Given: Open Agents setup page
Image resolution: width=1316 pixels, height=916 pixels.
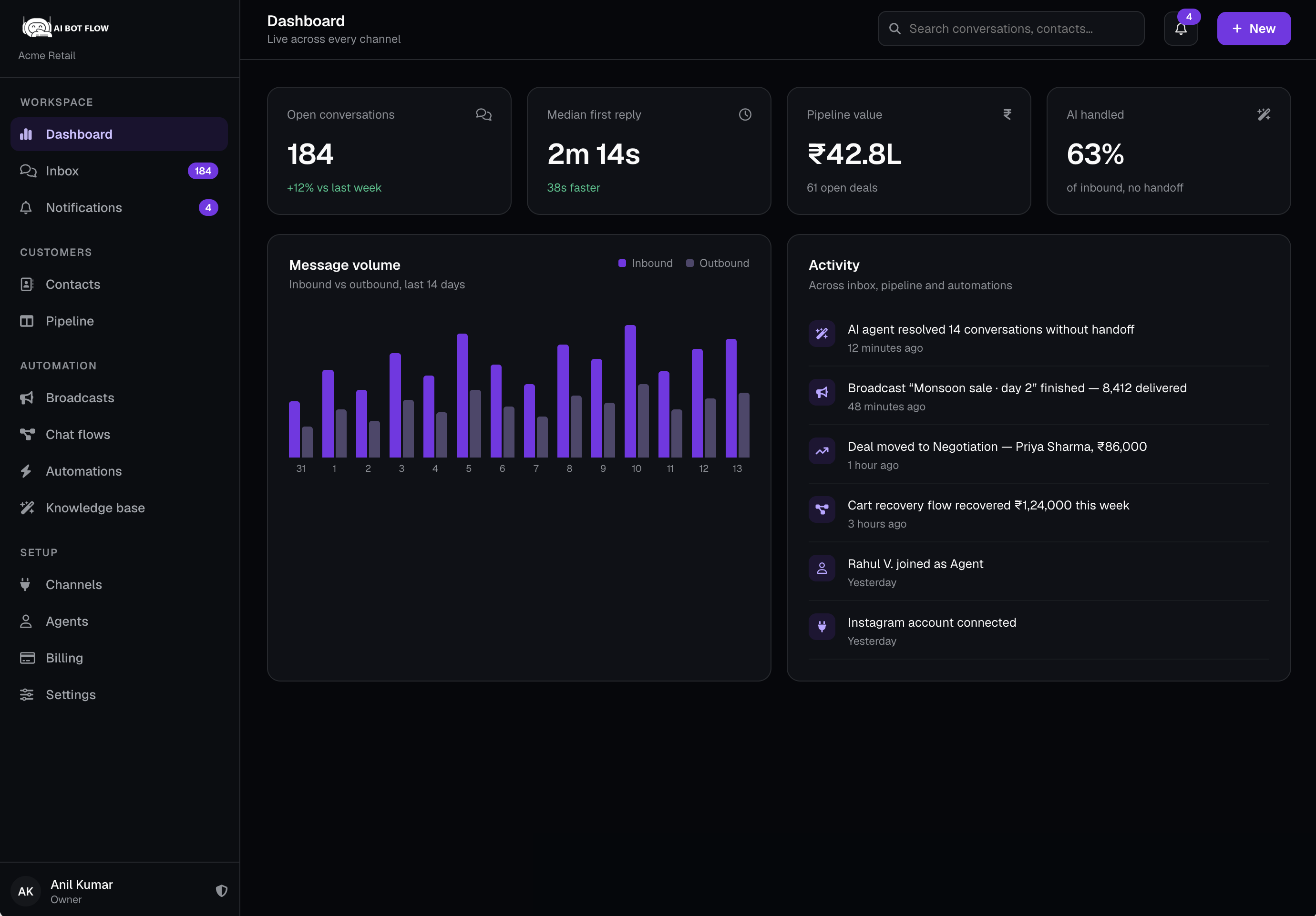Looking at the screenshot, I should point(119,621).
